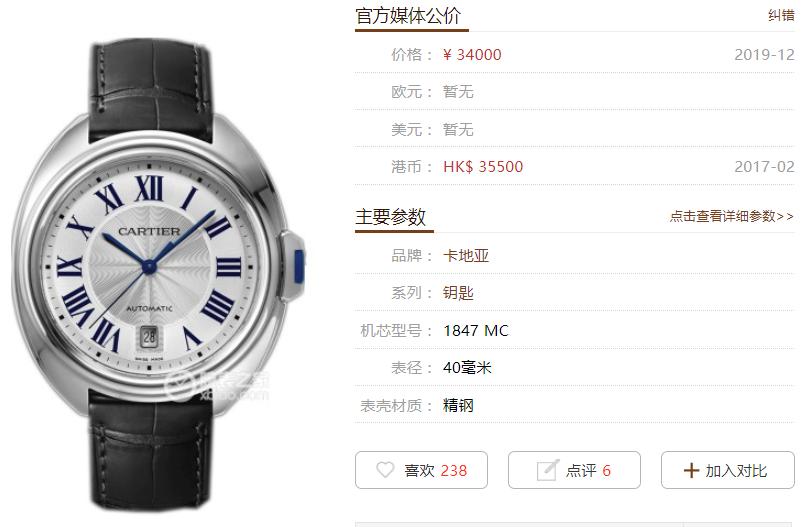
Task: Open the series link 钥匙
Action: [458, 293]
